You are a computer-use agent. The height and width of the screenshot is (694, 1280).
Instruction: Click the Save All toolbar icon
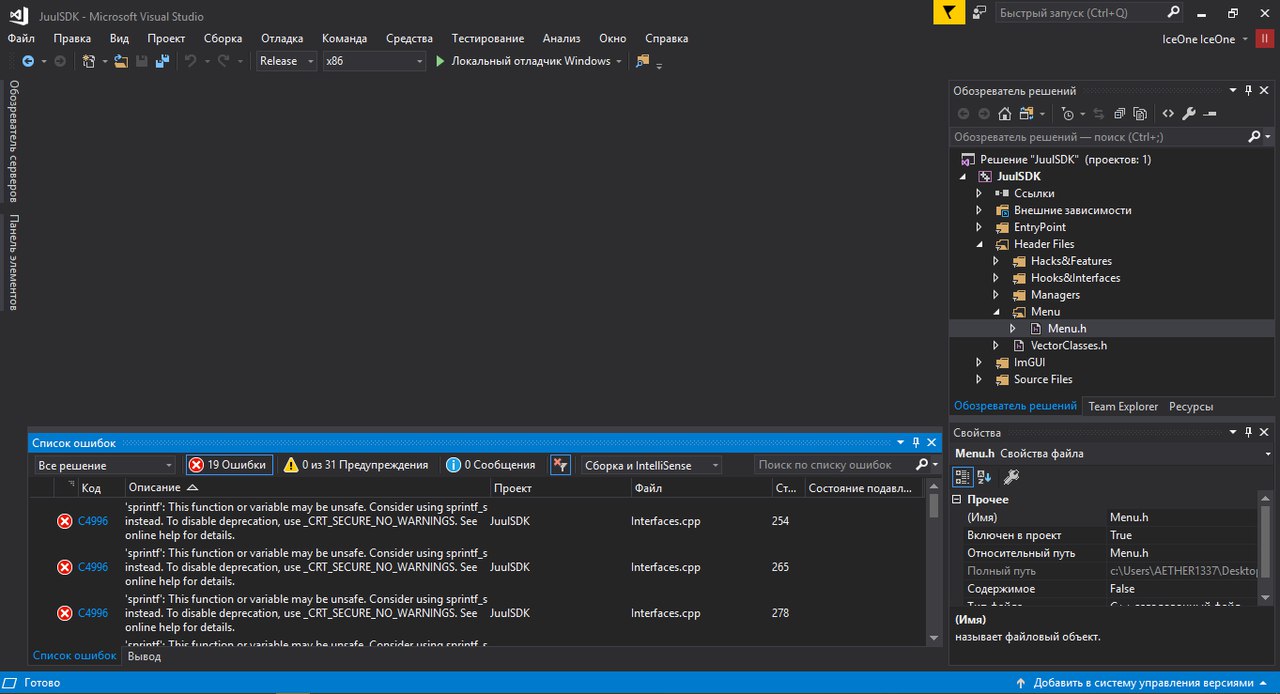coord(161,61)
